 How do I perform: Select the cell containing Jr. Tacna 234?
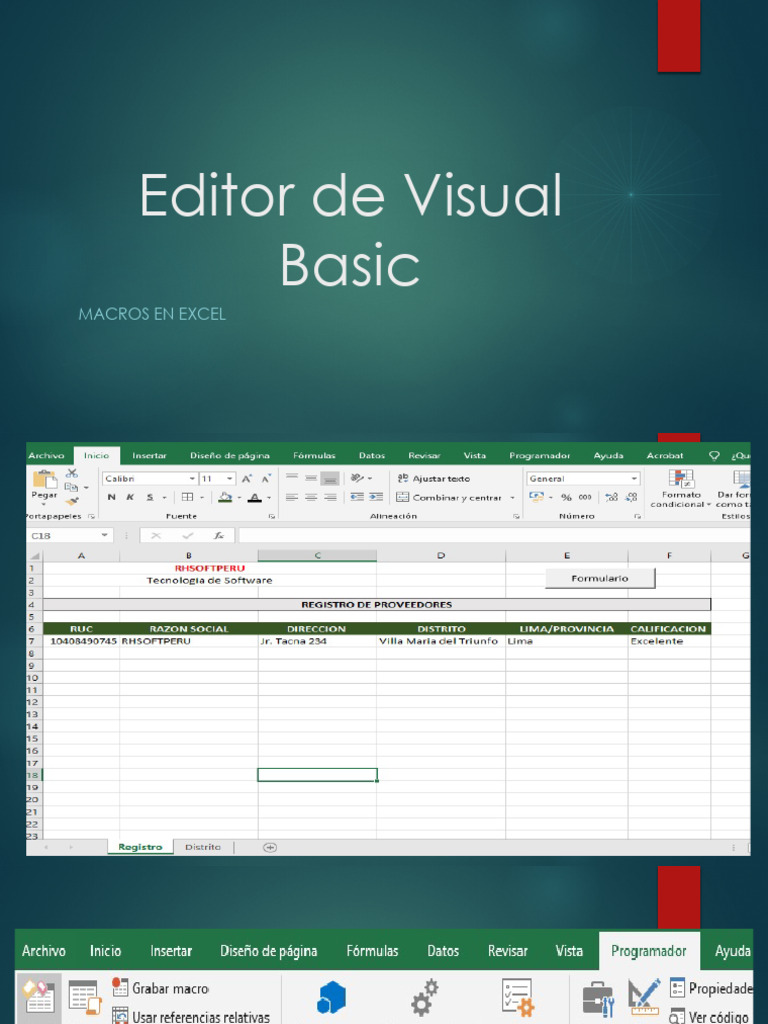coord(317,641)
